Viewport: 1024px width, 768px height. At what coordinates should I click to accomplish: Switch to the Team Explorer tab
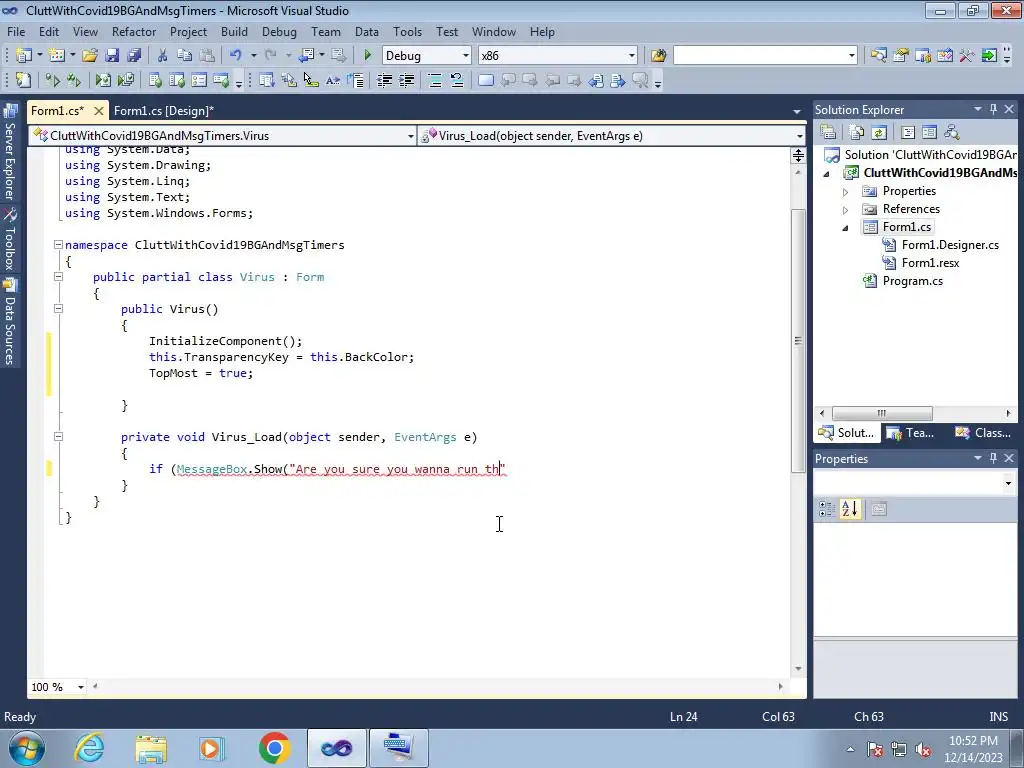(x=912, y=433)
